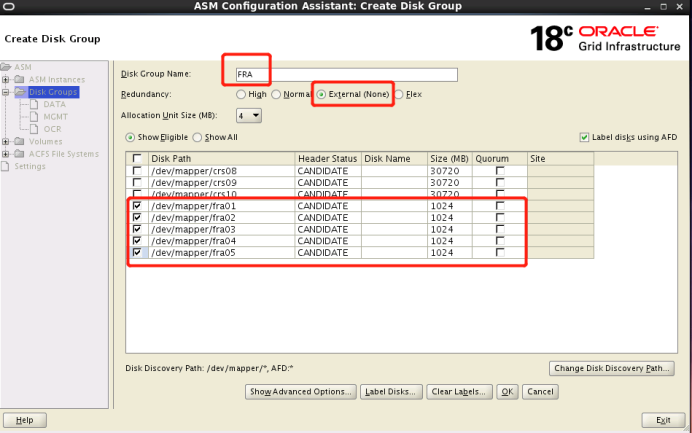Uncheck the /dev/mapper/fra02 disk checkbox
692x433 pixels.
[x=137, y=217]
